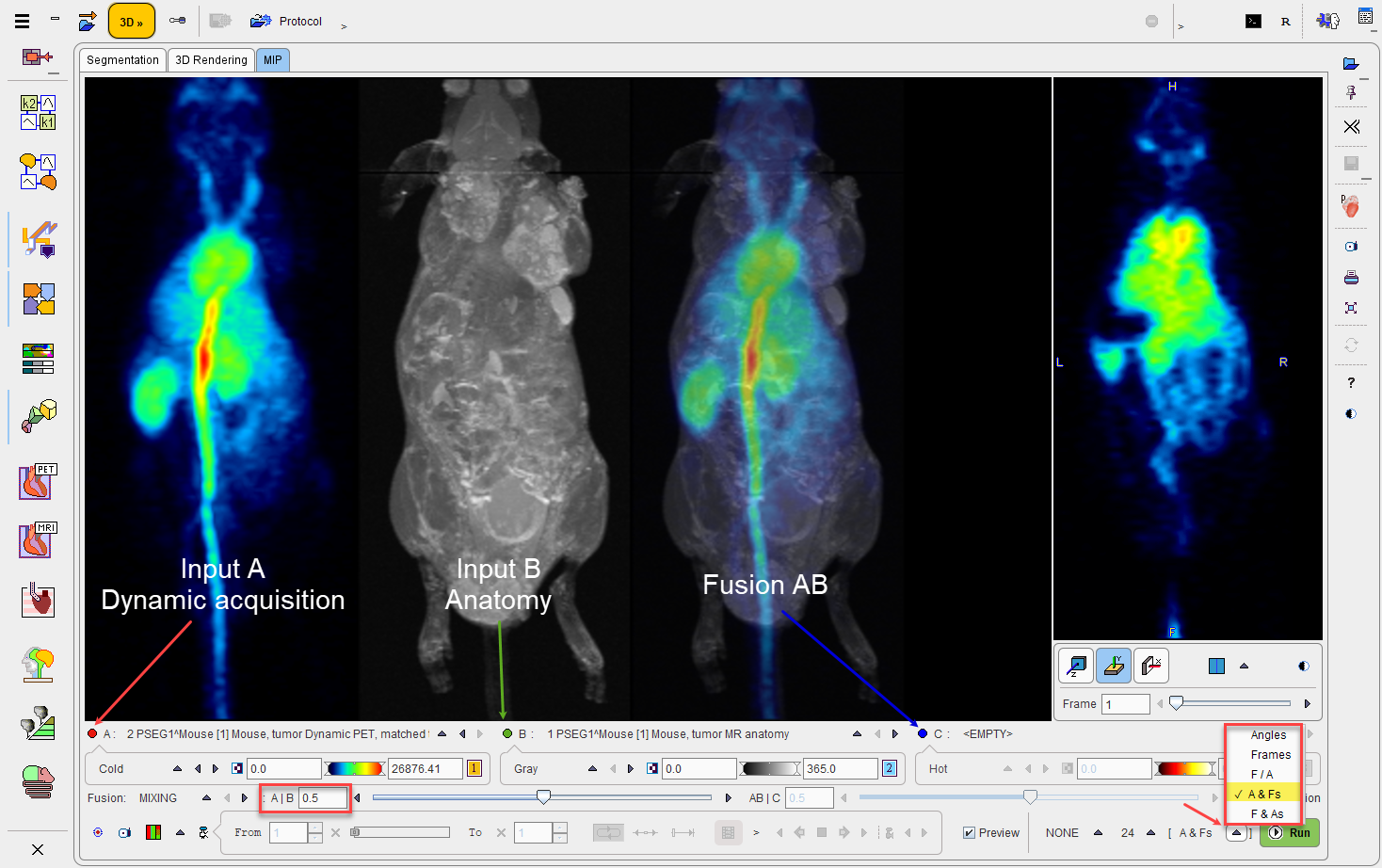
Task: Click upper threshold field 365.0
Action: click(x=840, y=769)
